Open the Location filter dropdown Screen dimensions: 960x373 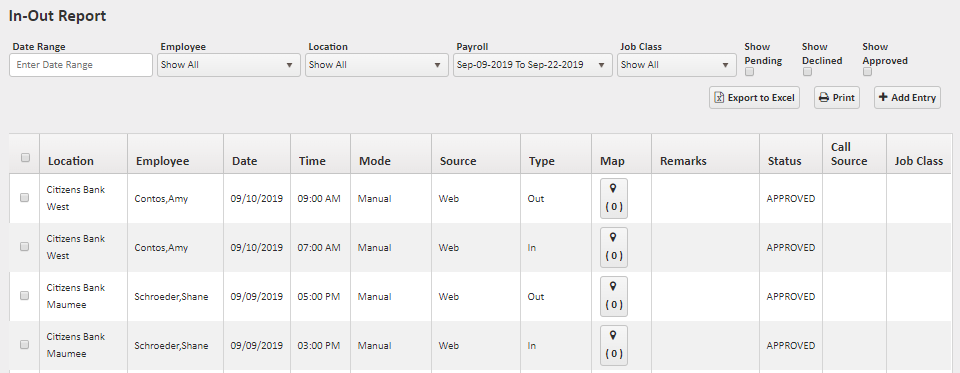377,65
